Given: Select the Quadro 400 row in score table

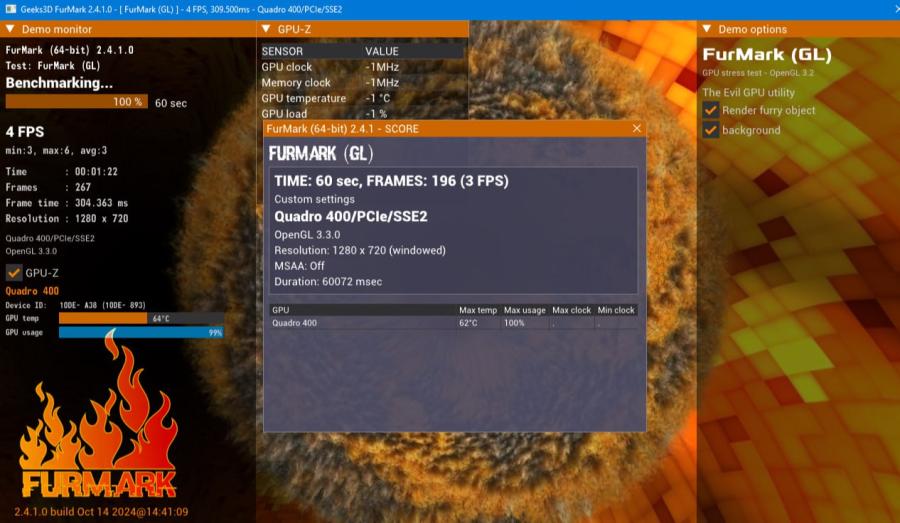Looking at the screenshot, I should pos(453,323).
